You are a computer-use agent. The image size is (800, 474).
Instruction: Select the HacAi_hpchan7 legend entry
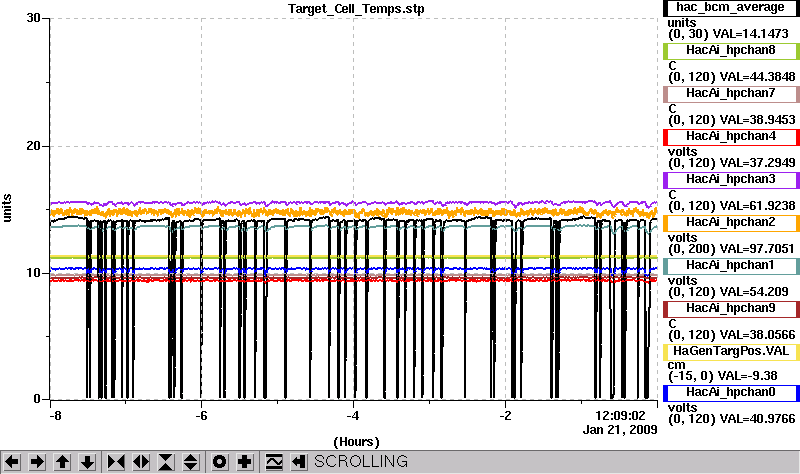[731, 93]
